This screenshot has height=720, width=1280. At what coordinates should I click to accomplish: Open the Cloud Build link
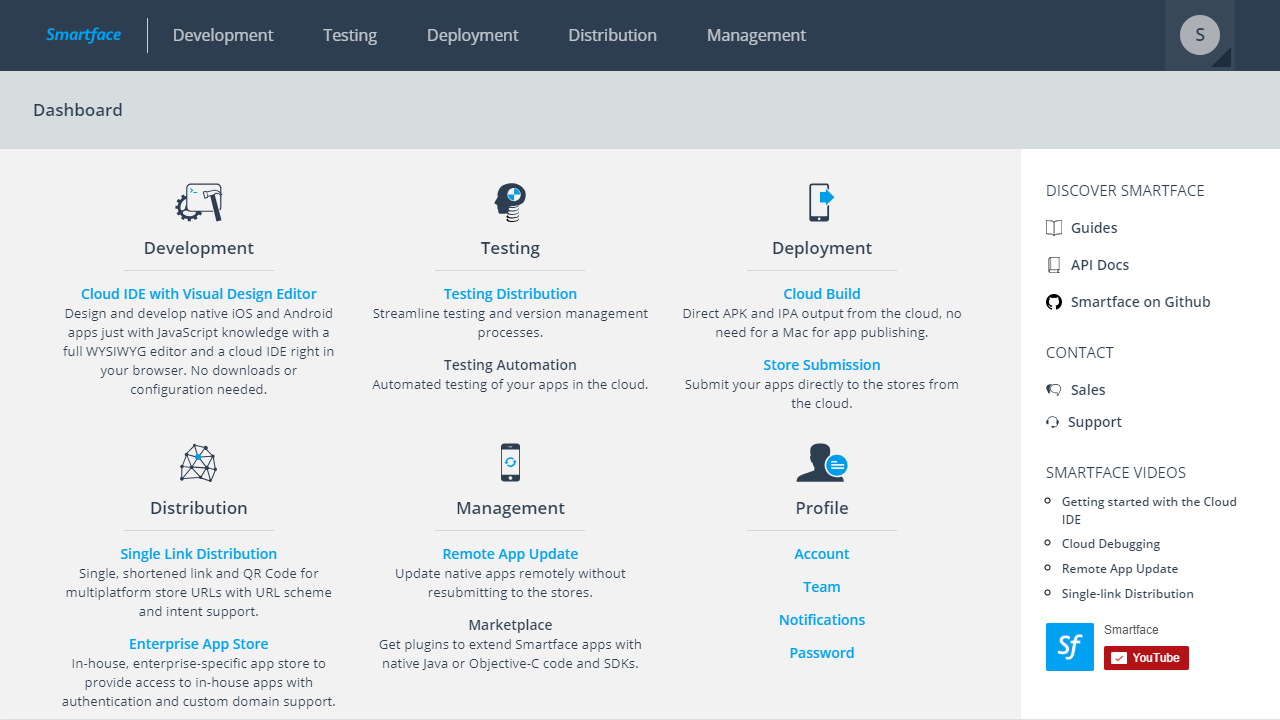(x=822, y=294)
